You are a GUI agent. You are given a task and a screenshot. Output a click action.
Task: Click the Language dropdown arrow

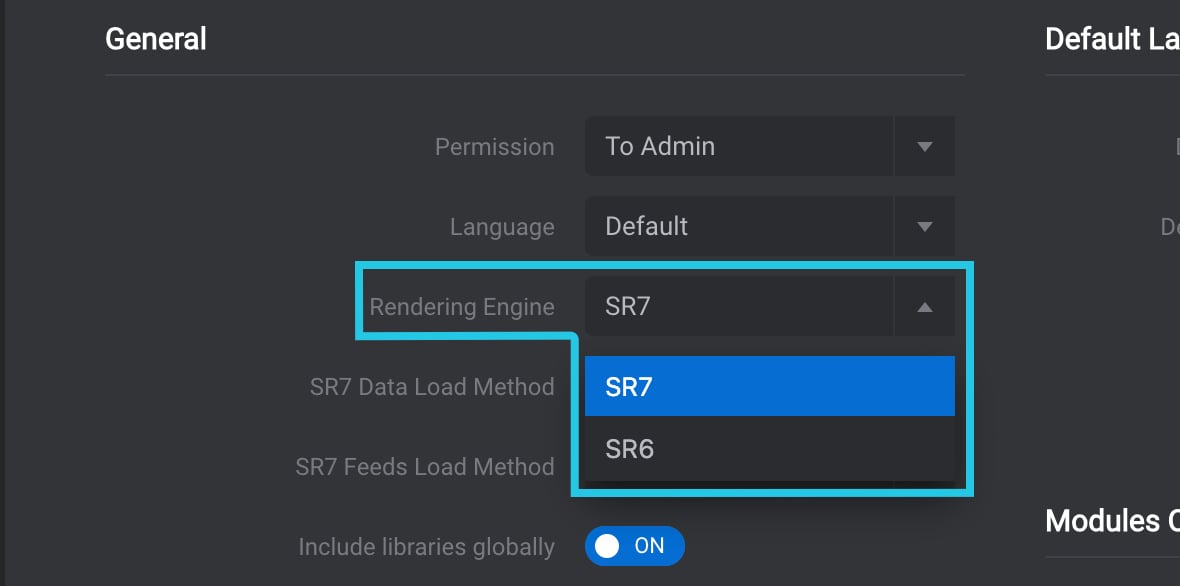coord(925,226)
